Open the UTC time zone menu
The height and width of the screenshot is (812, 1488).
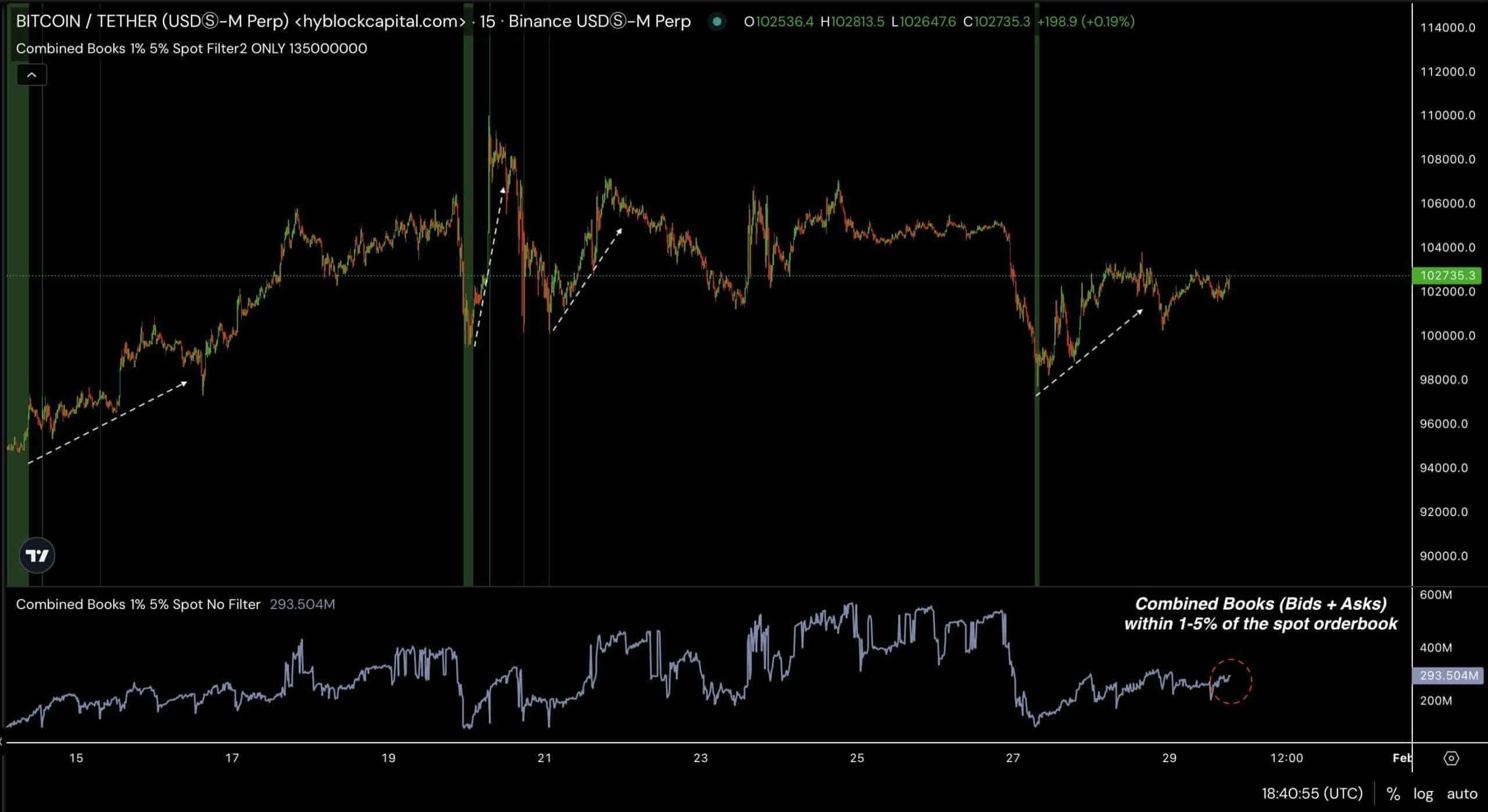click(x=1312, y=793)
